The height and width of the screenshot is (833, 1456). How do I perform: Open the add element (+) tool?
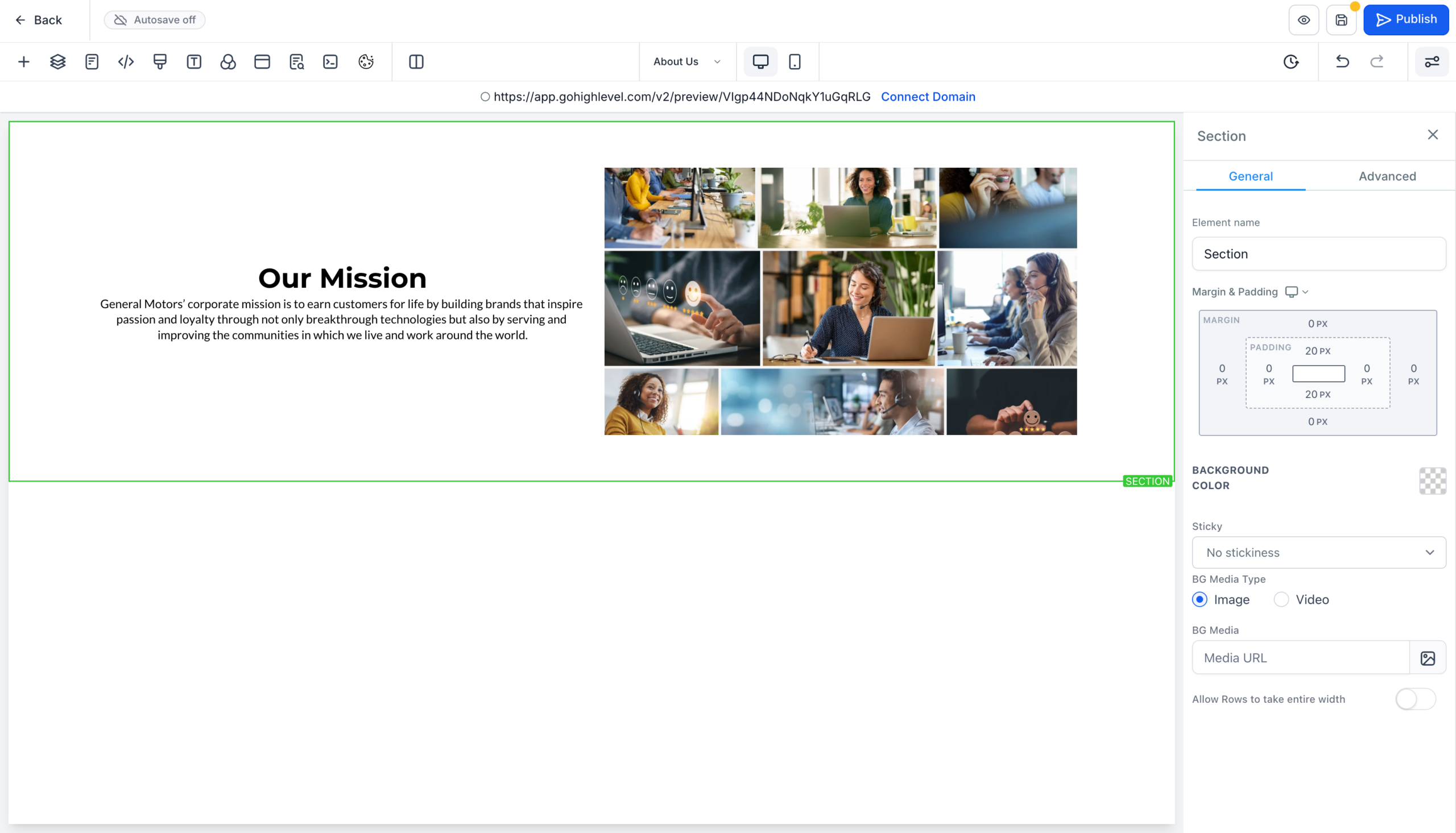coord(23,61)
